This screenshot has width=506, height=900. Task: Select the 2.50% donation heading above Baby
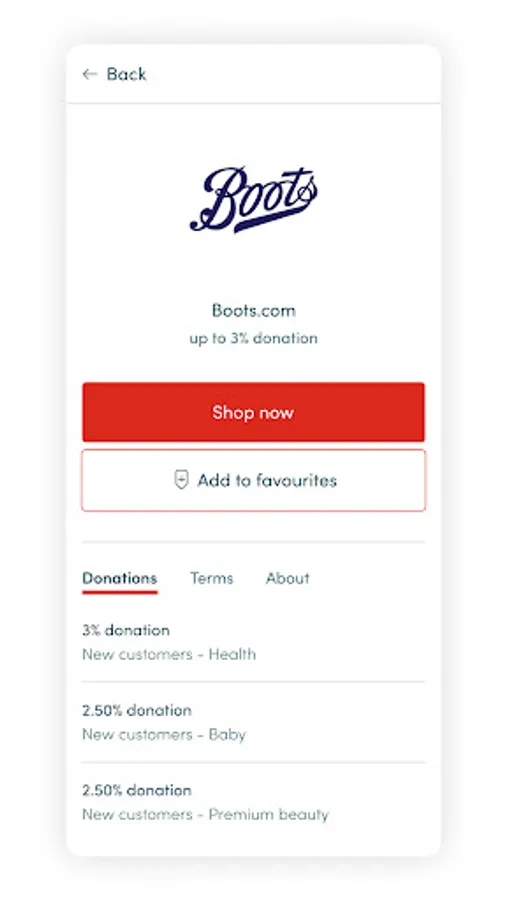point(137,711)
